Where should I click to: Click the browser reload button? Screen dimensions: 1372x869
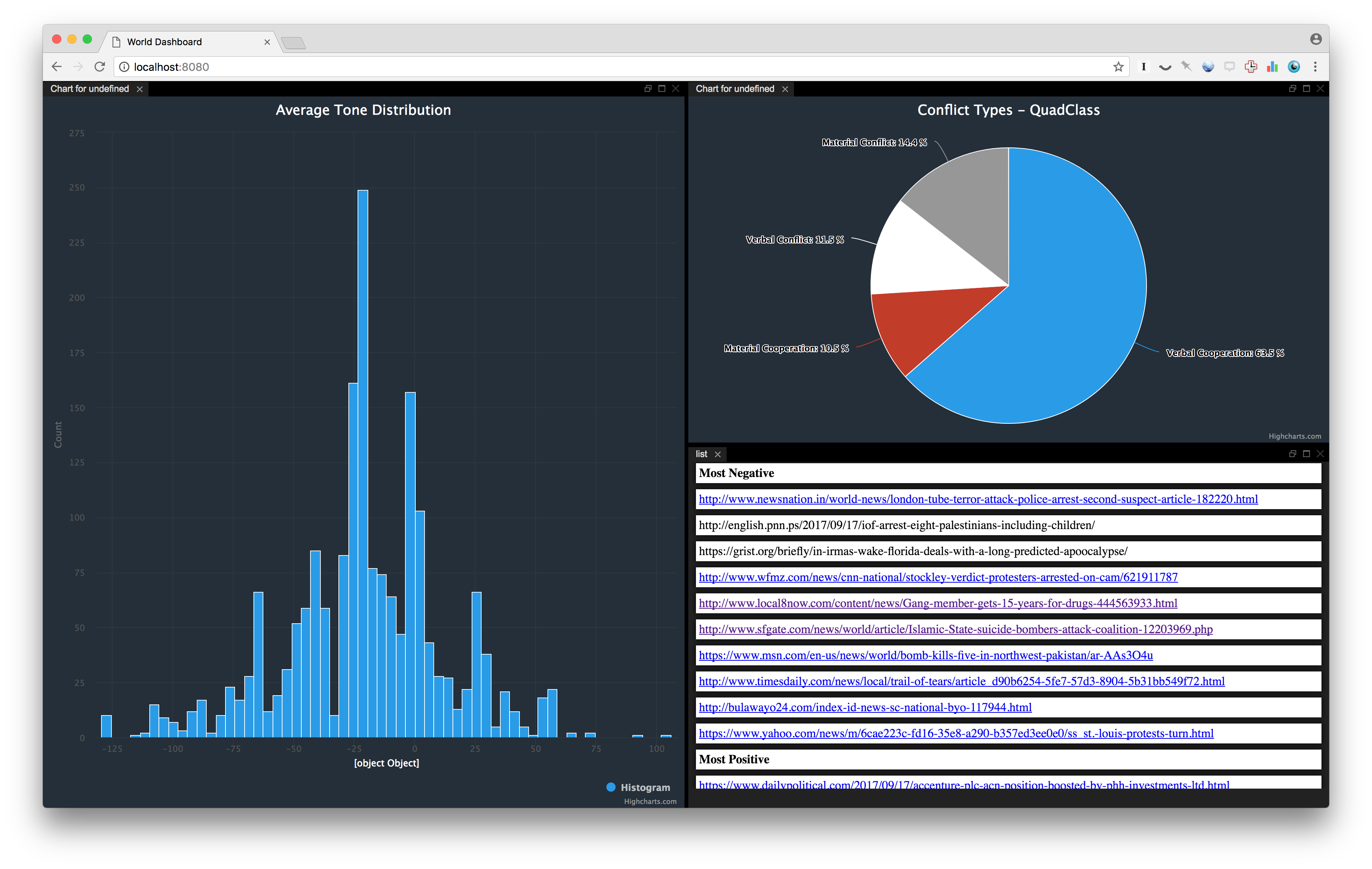100,67
